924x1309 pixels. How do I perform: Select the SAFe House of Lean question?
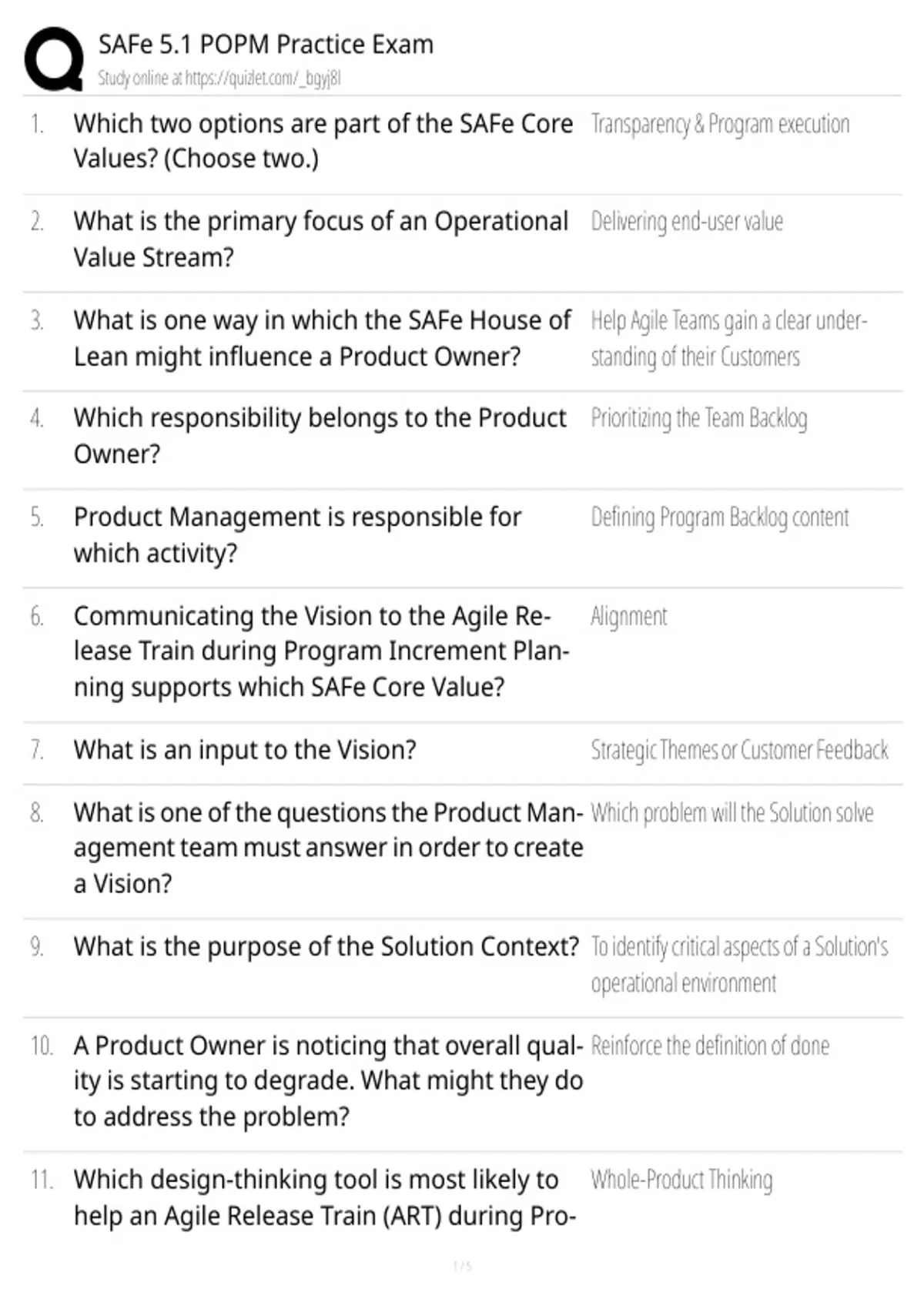click(x=323, y=338)
